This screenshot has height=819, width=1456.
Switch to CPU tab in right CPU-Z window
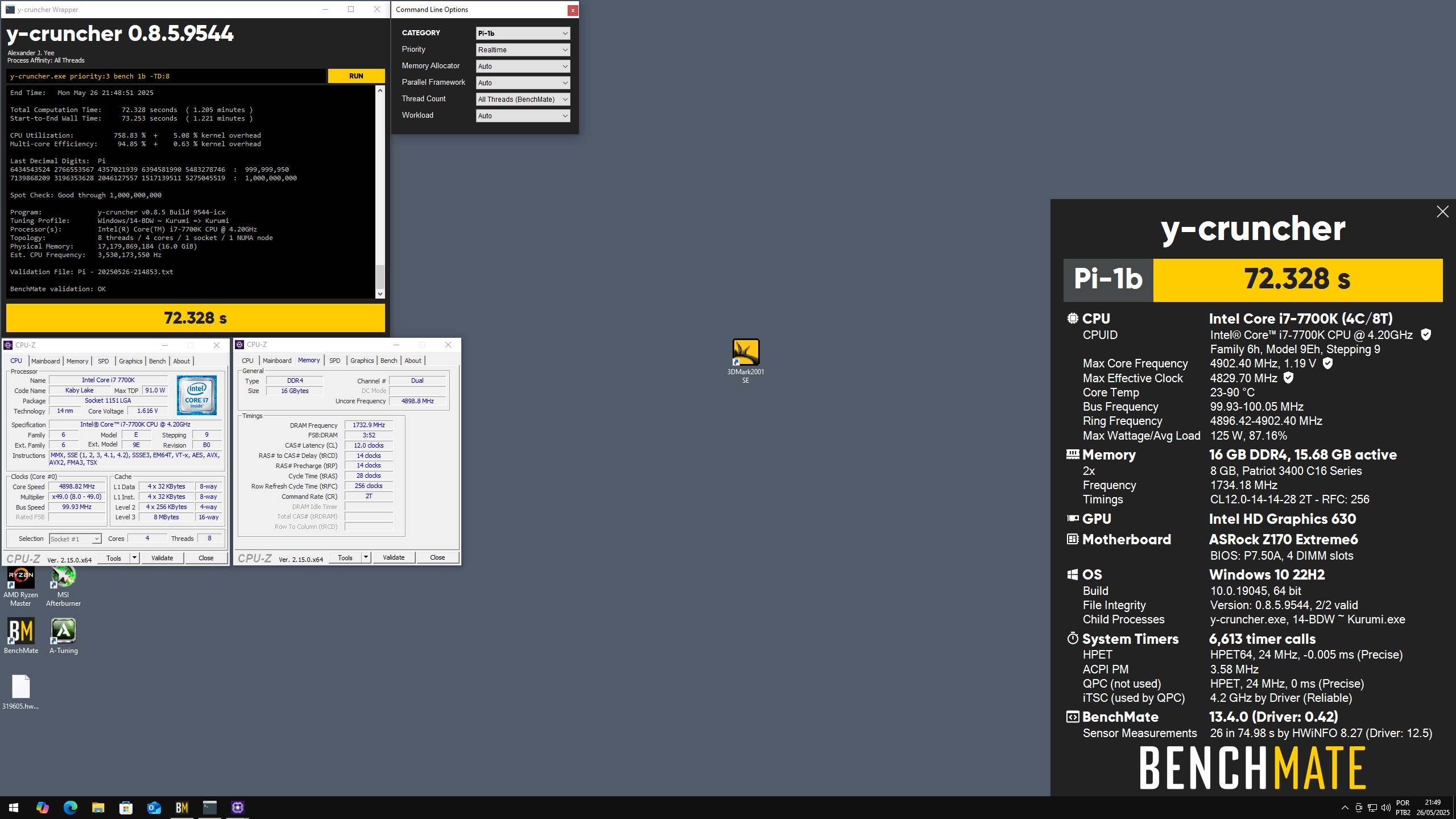(247, 361)
